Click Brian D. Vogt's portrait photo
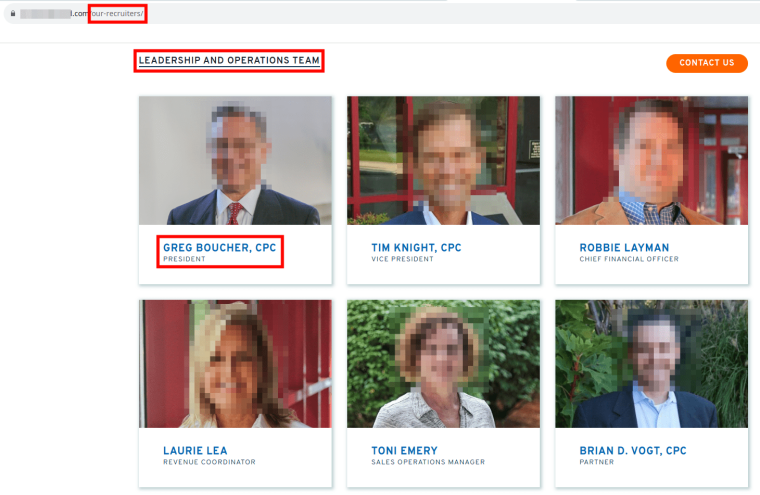 [651, 364]
